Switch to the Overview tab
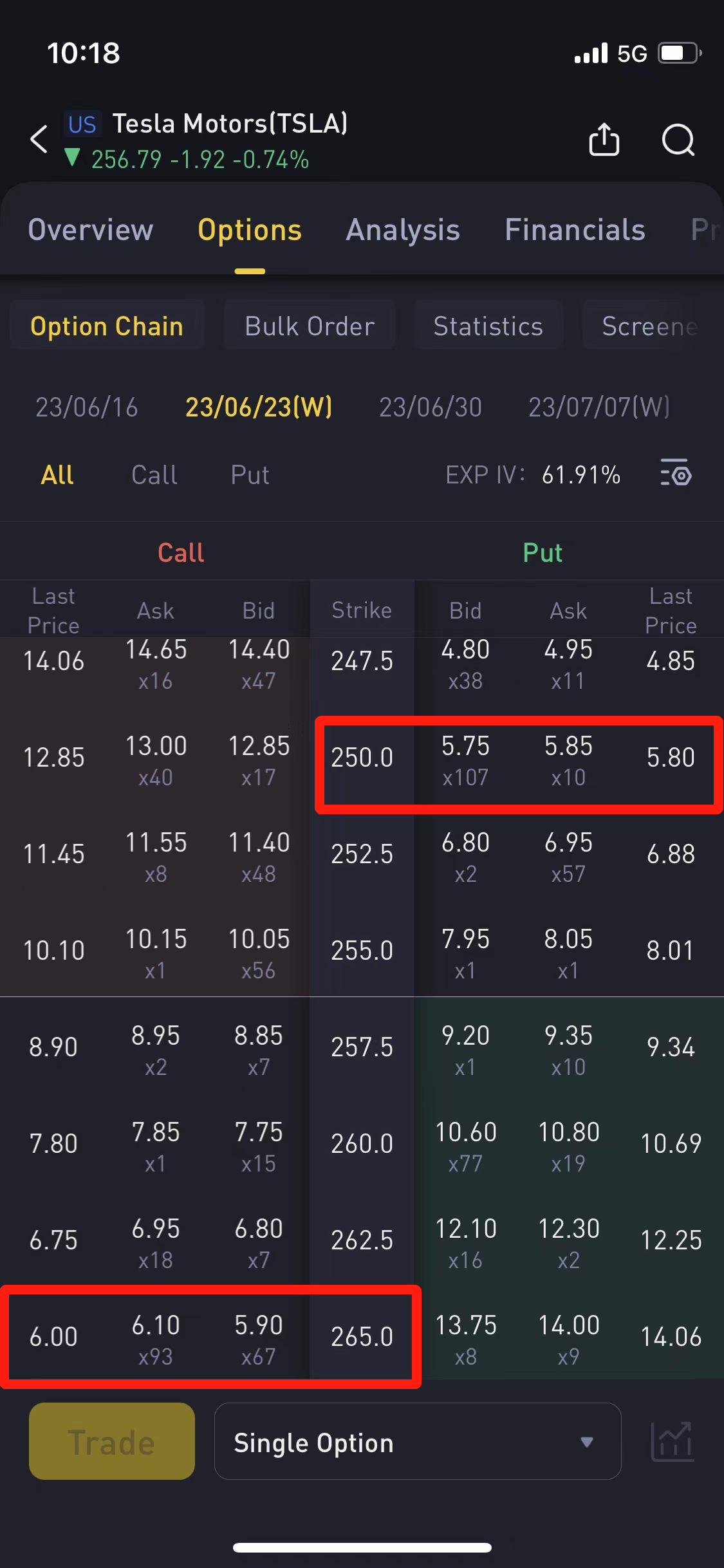Screen dimensions: 724x1568 tap(91, 230)
